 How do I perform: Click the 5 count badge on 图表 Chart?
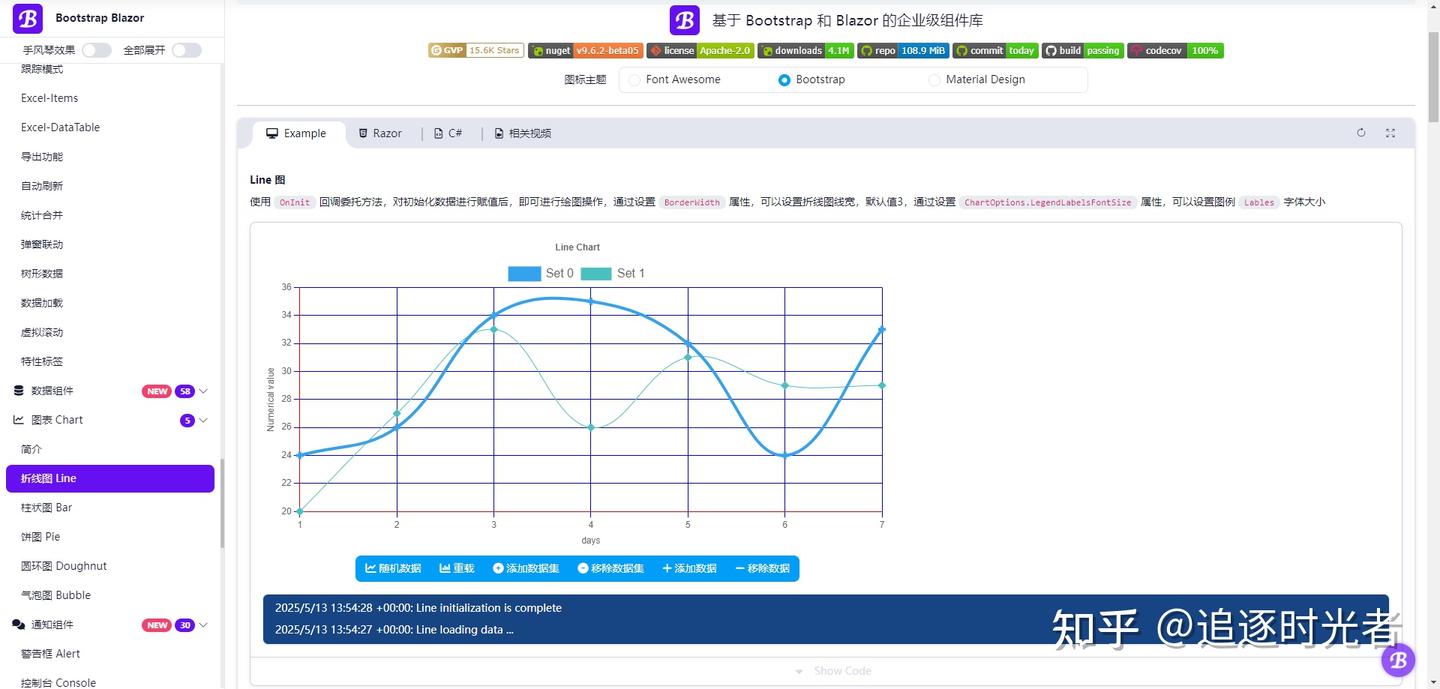[187, 420]
